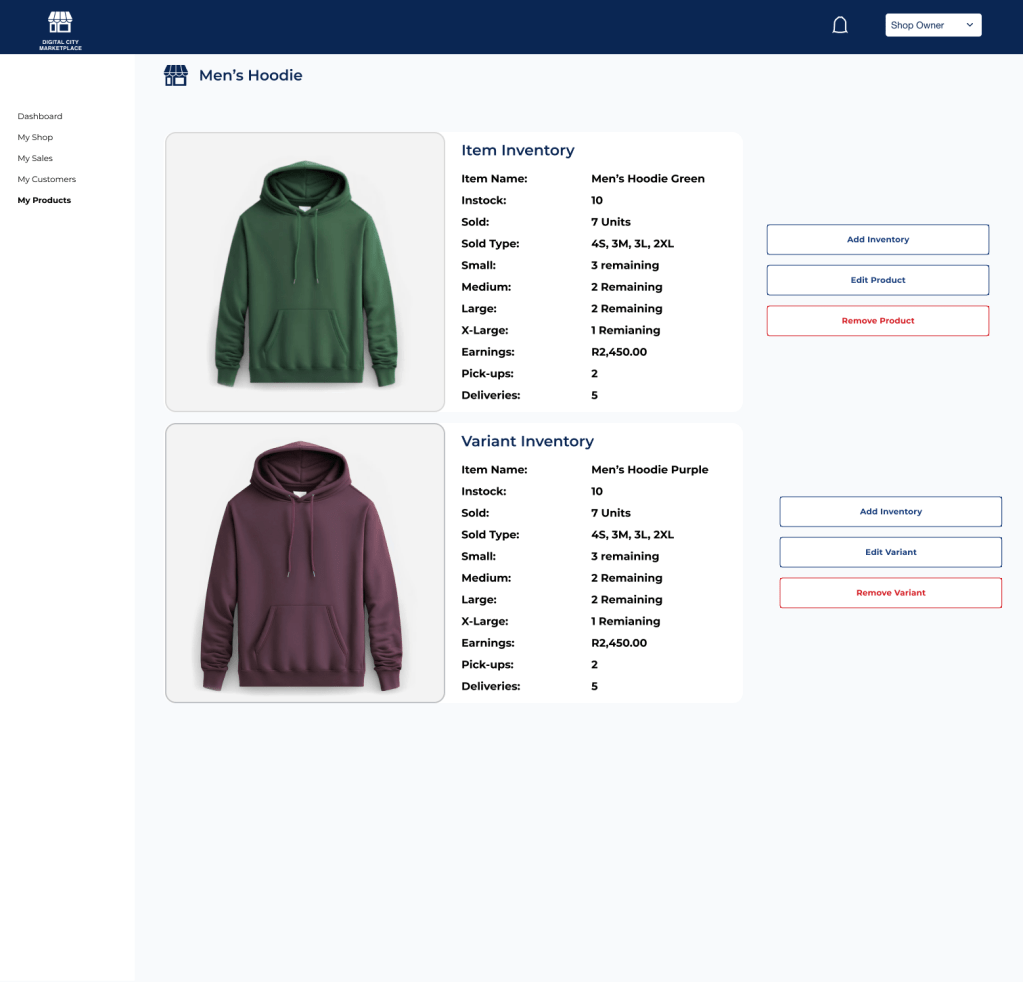Select My Products in the sidebar
Viewport: 1023px width, 982px height.
44,200
